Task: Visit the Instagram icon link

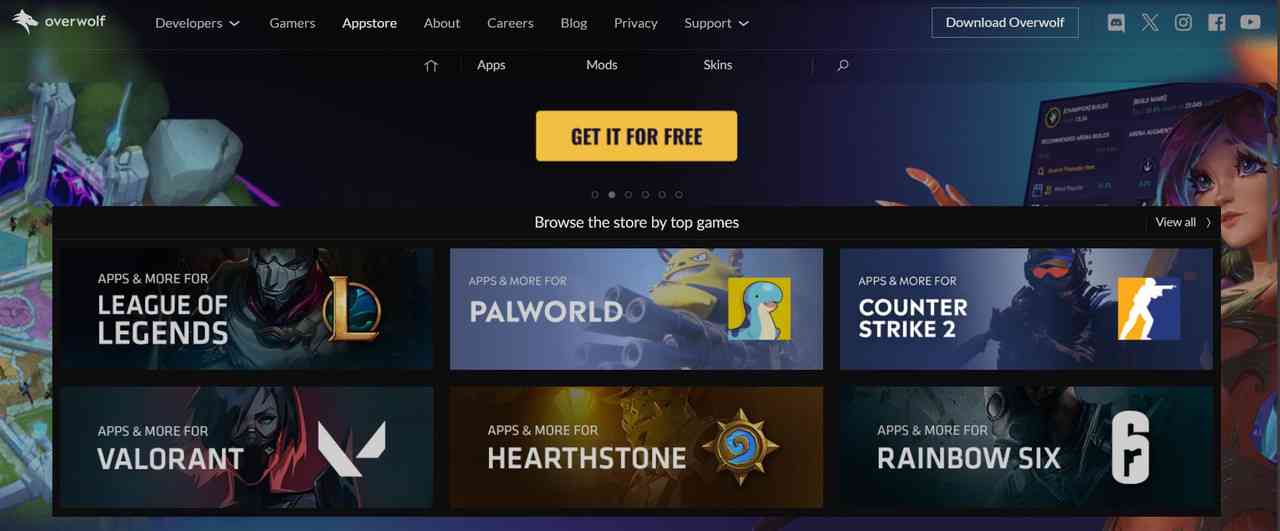Action: tap(1183, 23)
